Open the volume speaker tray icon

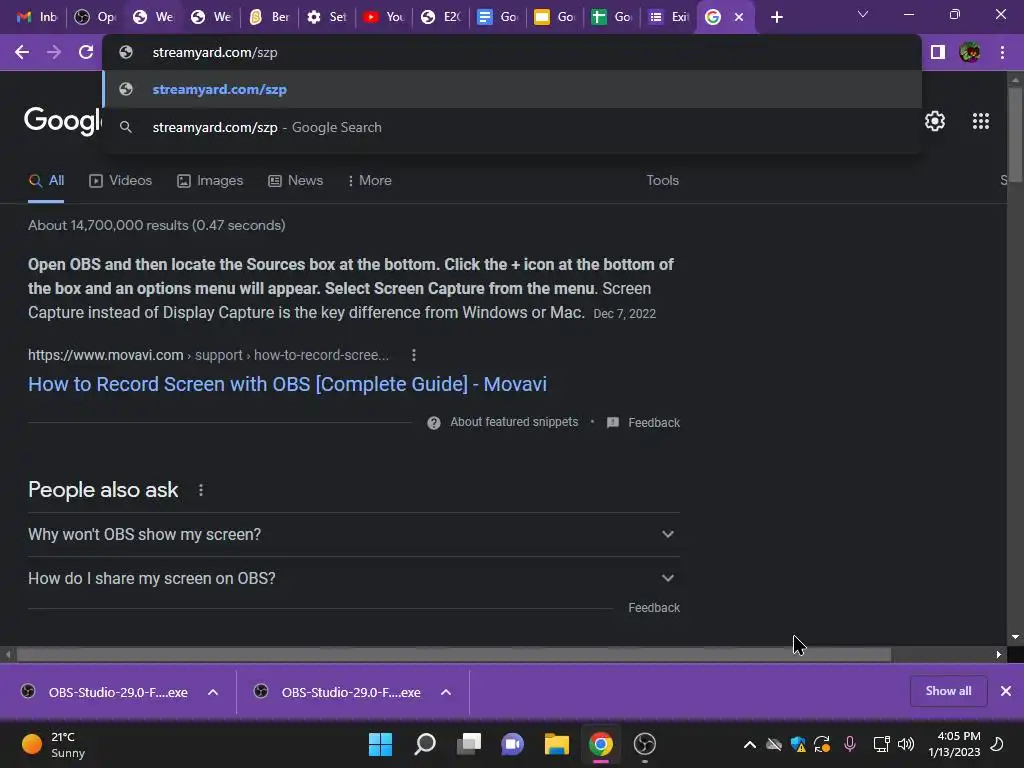click(x=906, y=744)
